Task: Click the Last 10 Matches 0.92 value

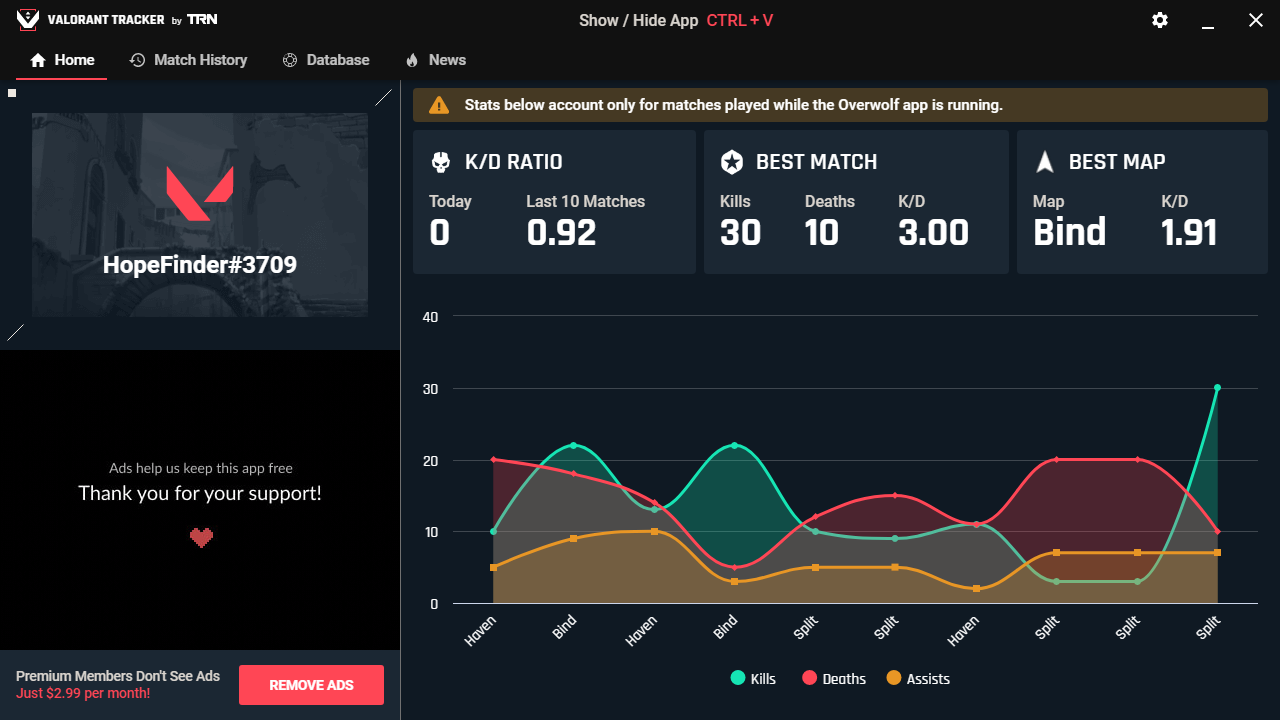Action: pyautogui.click(x=561, y=233)
